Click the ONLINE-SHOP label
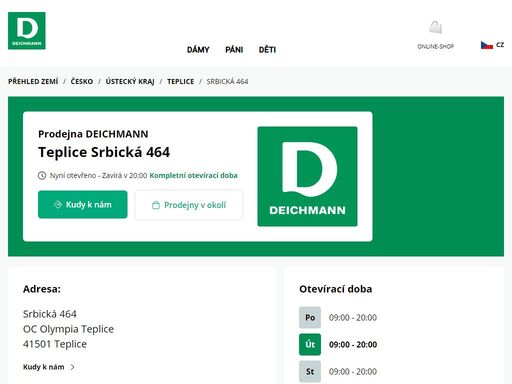 [x=435, y=46]
